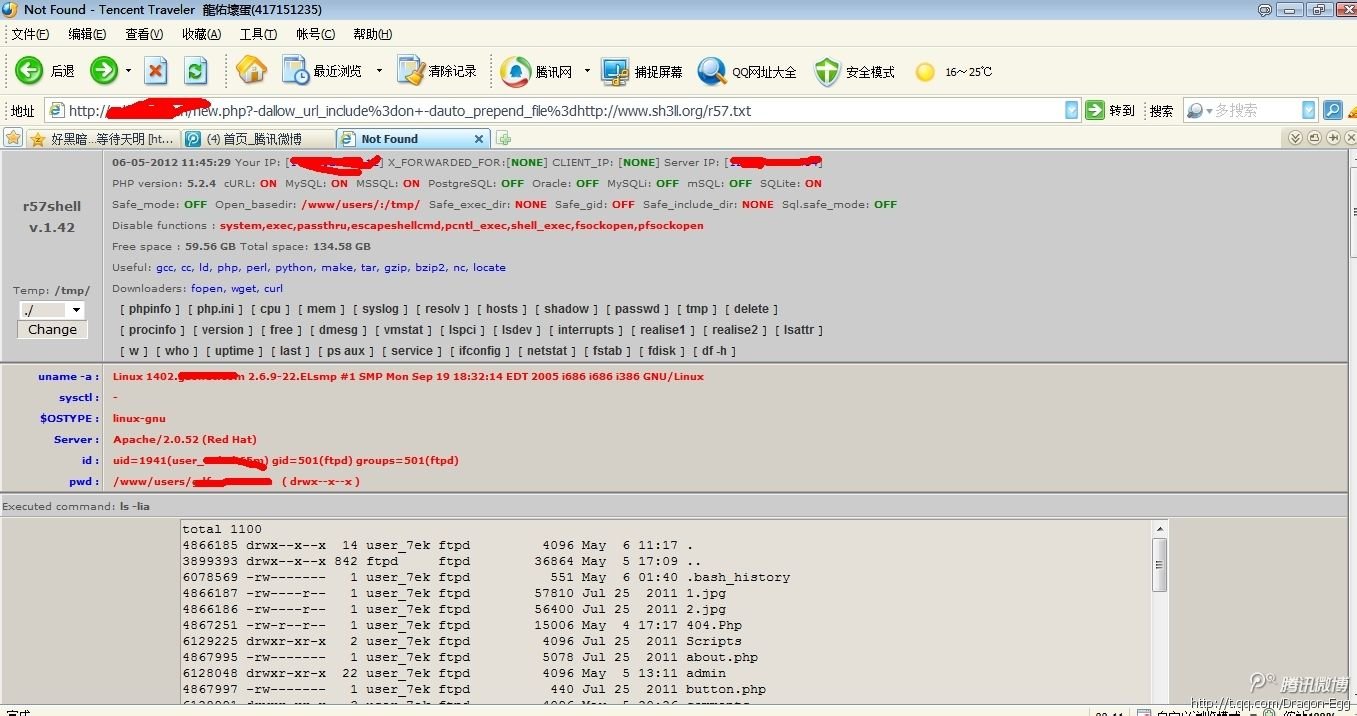This screenshot has height=716, width=1357.
Task: Click the button.php file row
Action: point(474,689)
